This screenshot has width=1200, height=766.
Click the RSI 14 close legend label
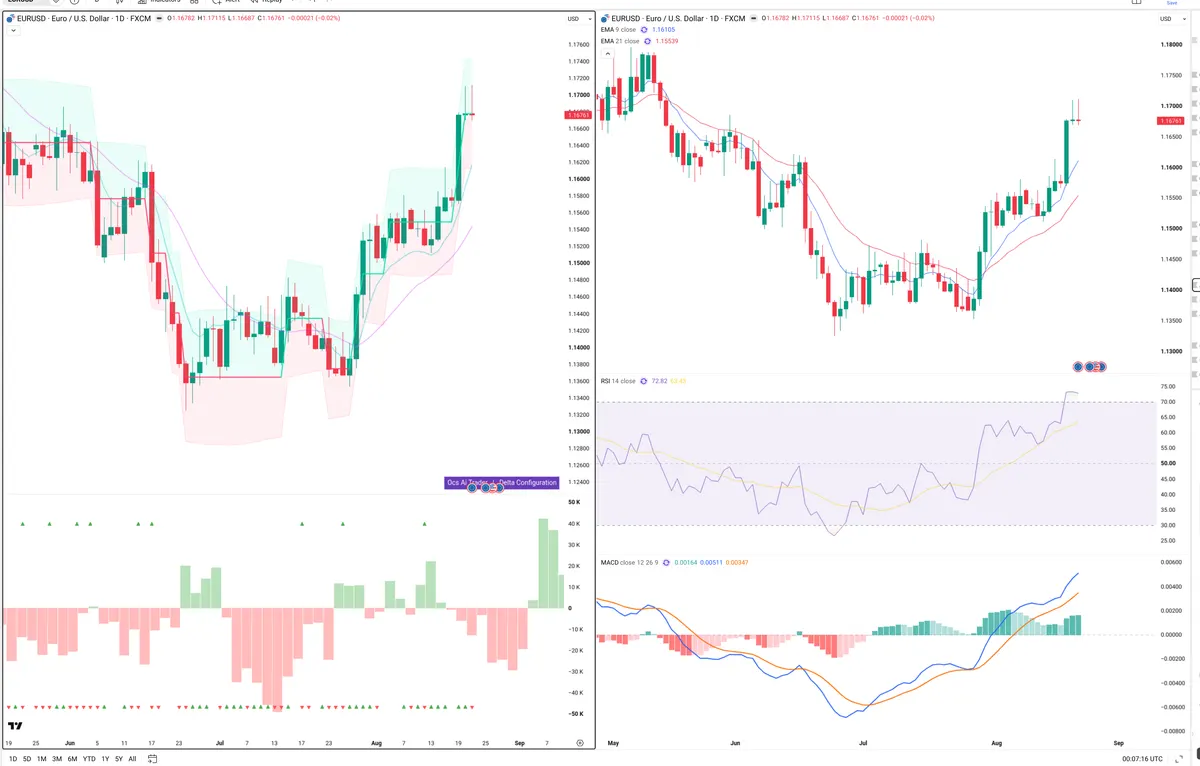(x=617, y=381)
